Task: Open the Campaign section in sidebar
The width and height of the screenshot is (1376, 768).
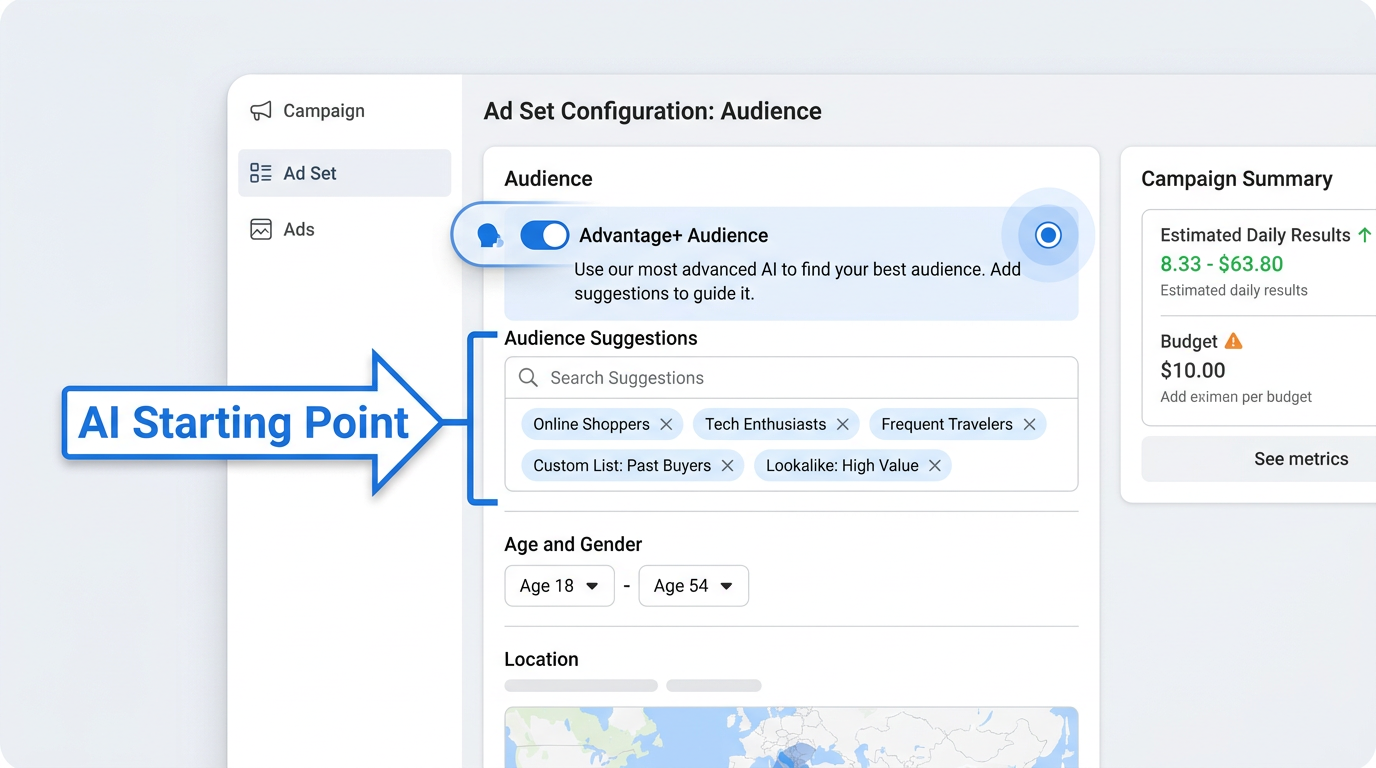Action: coord(308,111)
